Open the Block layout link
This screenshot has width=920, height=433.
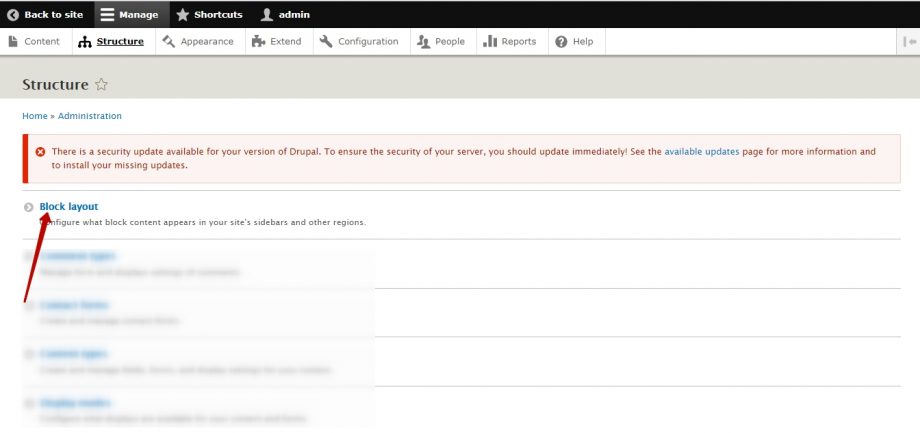click(x=69, y=207)
